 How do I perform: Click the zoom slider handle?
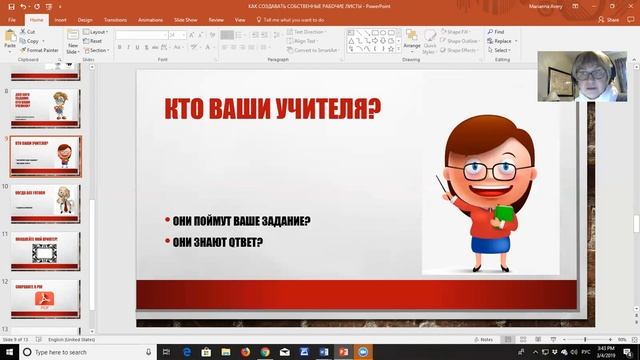[585, 340]
